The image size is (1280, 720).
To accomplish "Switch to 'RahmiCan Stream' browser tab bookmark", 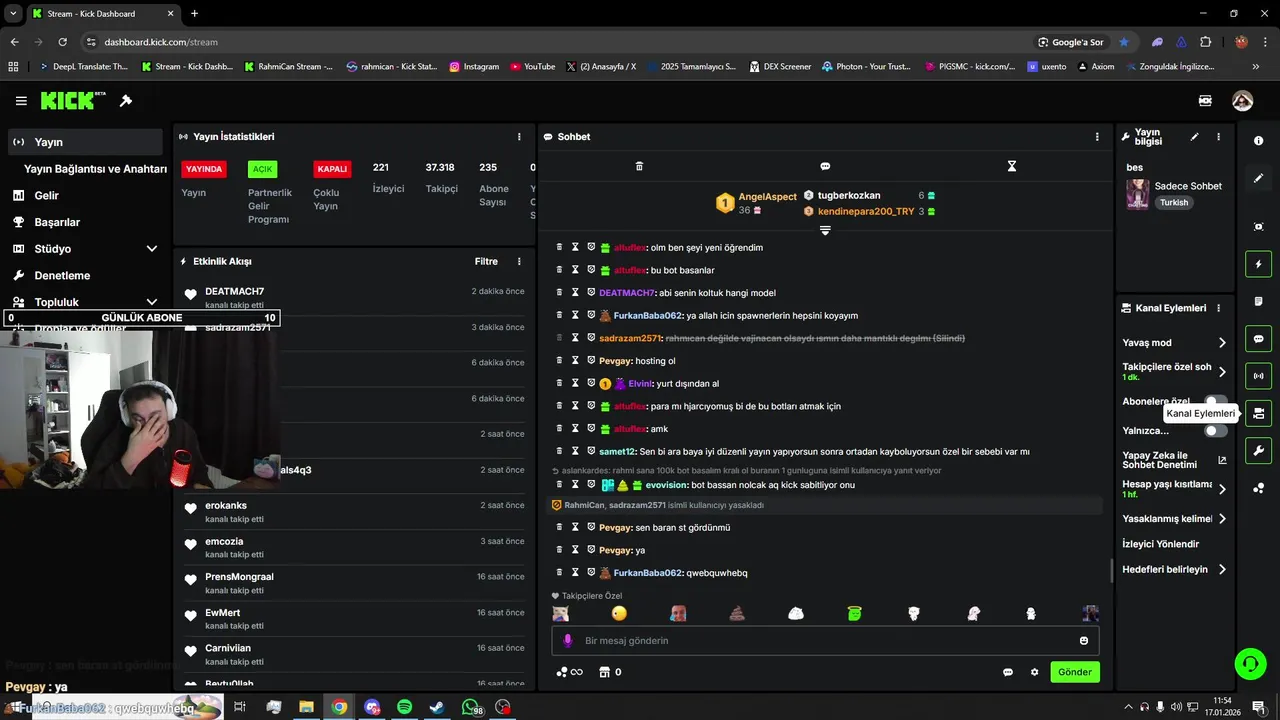I will pos(288,66).
